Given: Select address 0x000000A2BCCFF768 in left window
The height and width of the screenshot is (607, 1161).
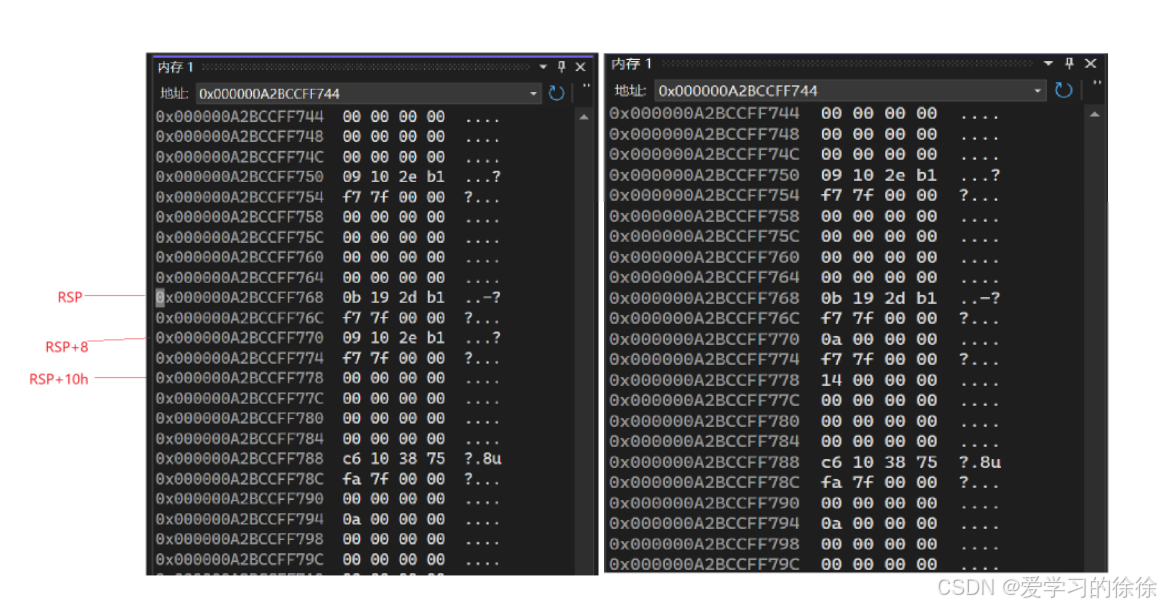Looking at the screenshot, I should click(239, 298).
